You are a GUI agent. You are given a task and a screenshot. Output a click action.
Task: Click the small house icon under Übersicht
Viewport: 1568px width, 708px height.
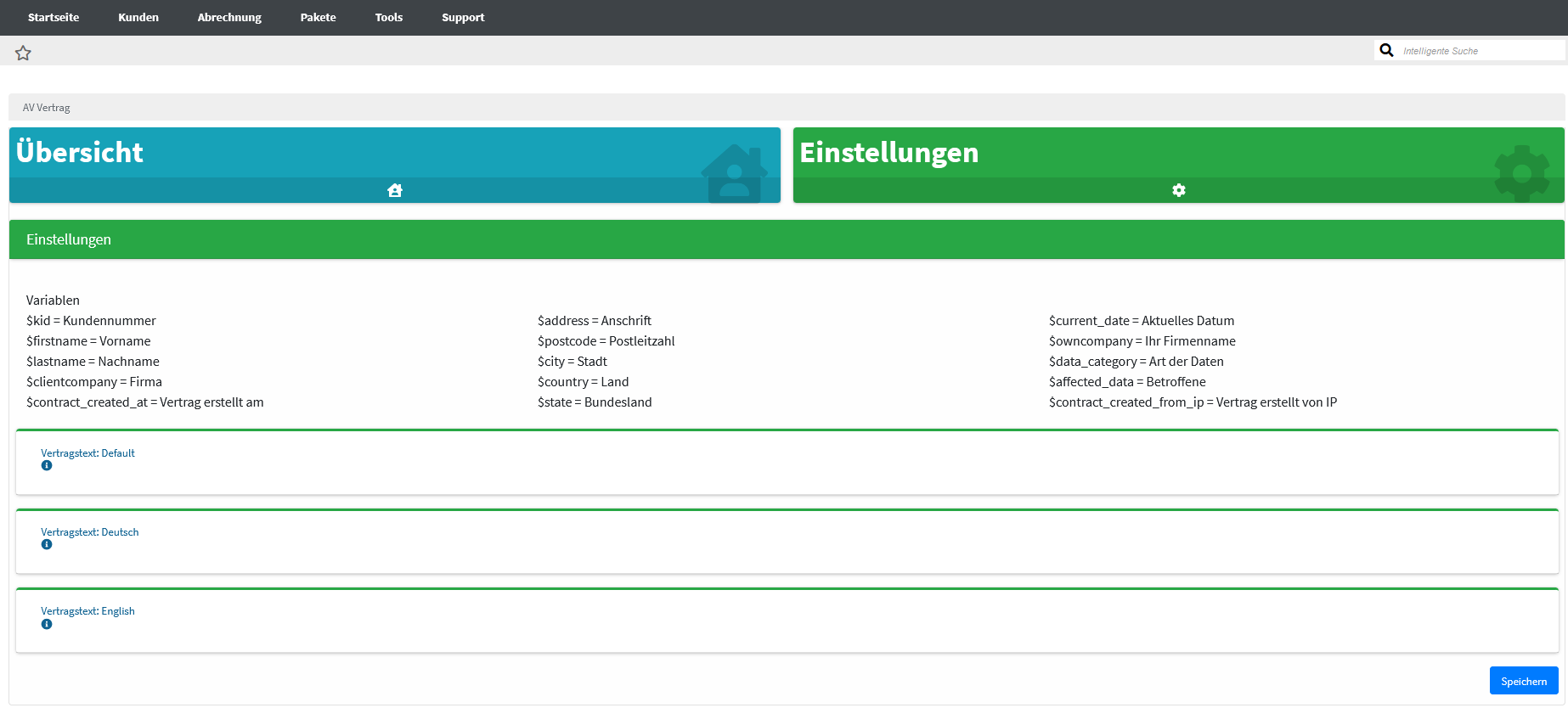(394, 190)
